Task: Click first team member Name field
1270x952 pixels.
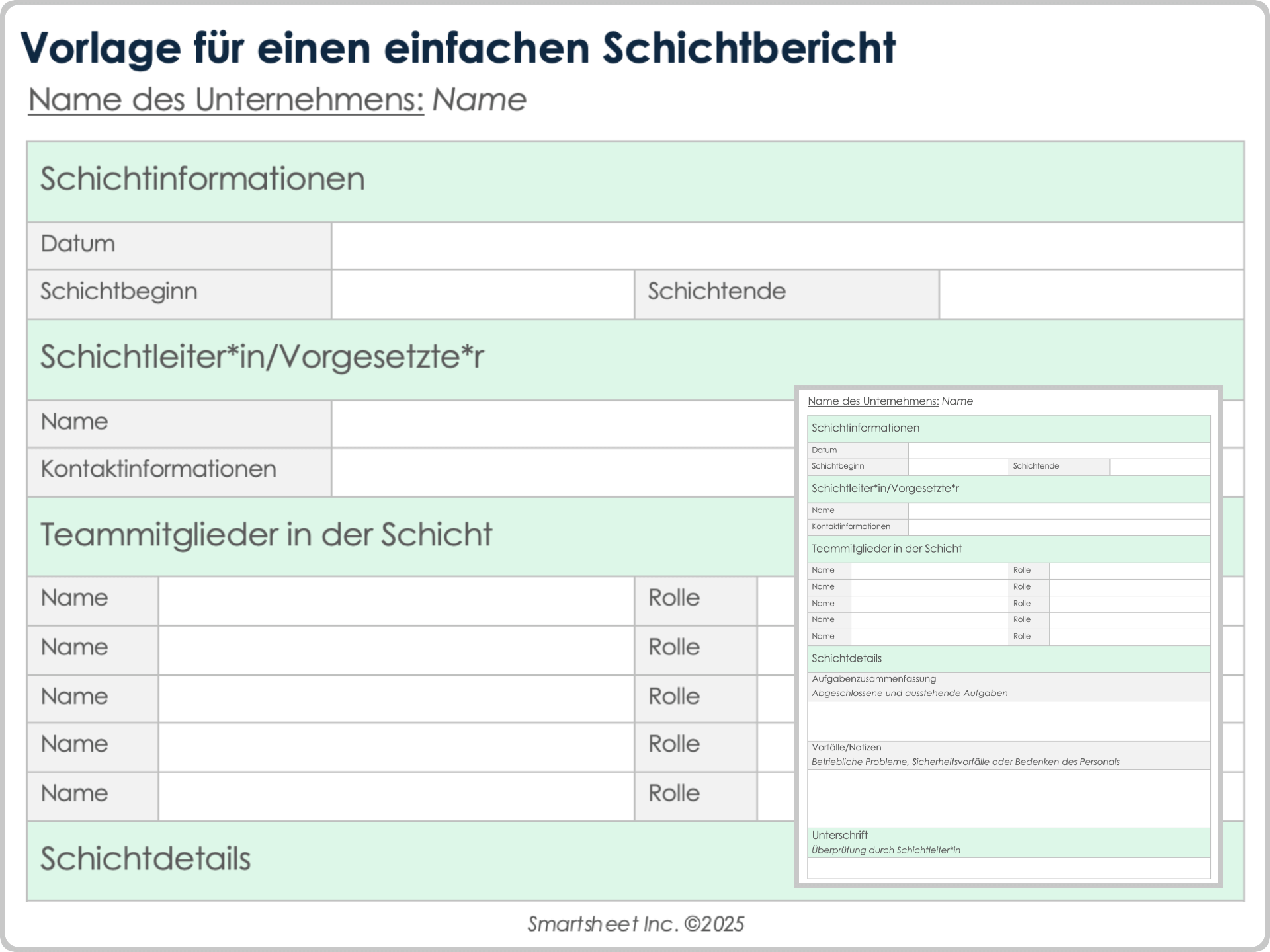Action: click(x=396, y=600)
